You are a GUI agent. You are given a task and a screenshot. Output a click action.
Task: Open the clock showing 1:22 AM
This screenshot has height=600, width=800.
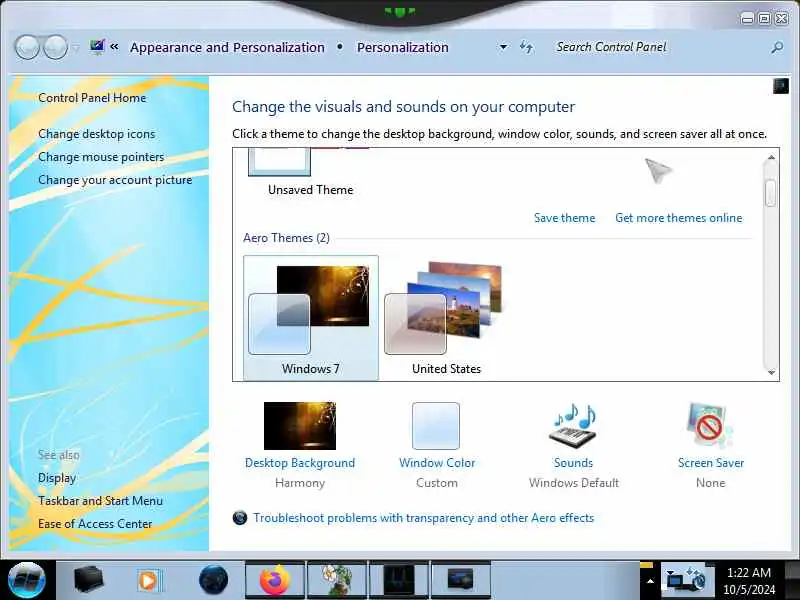pos(748,581)
